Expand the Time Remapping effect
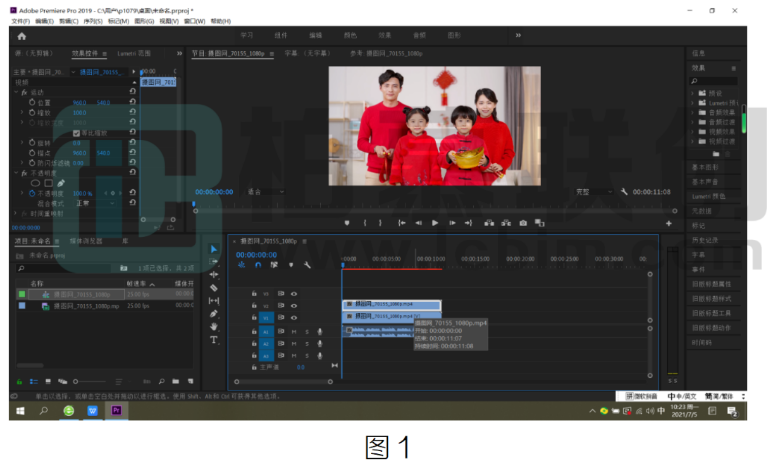776x471 pixels. [16, 214]
